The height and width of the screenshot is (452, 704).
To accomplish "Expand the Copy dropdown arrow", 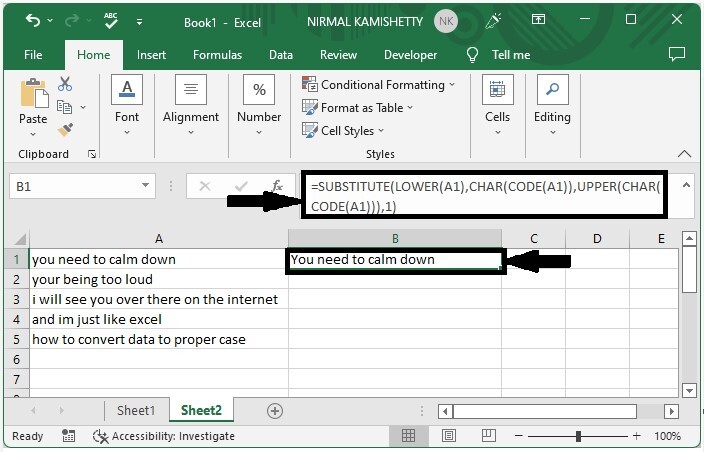I will 83,107.
